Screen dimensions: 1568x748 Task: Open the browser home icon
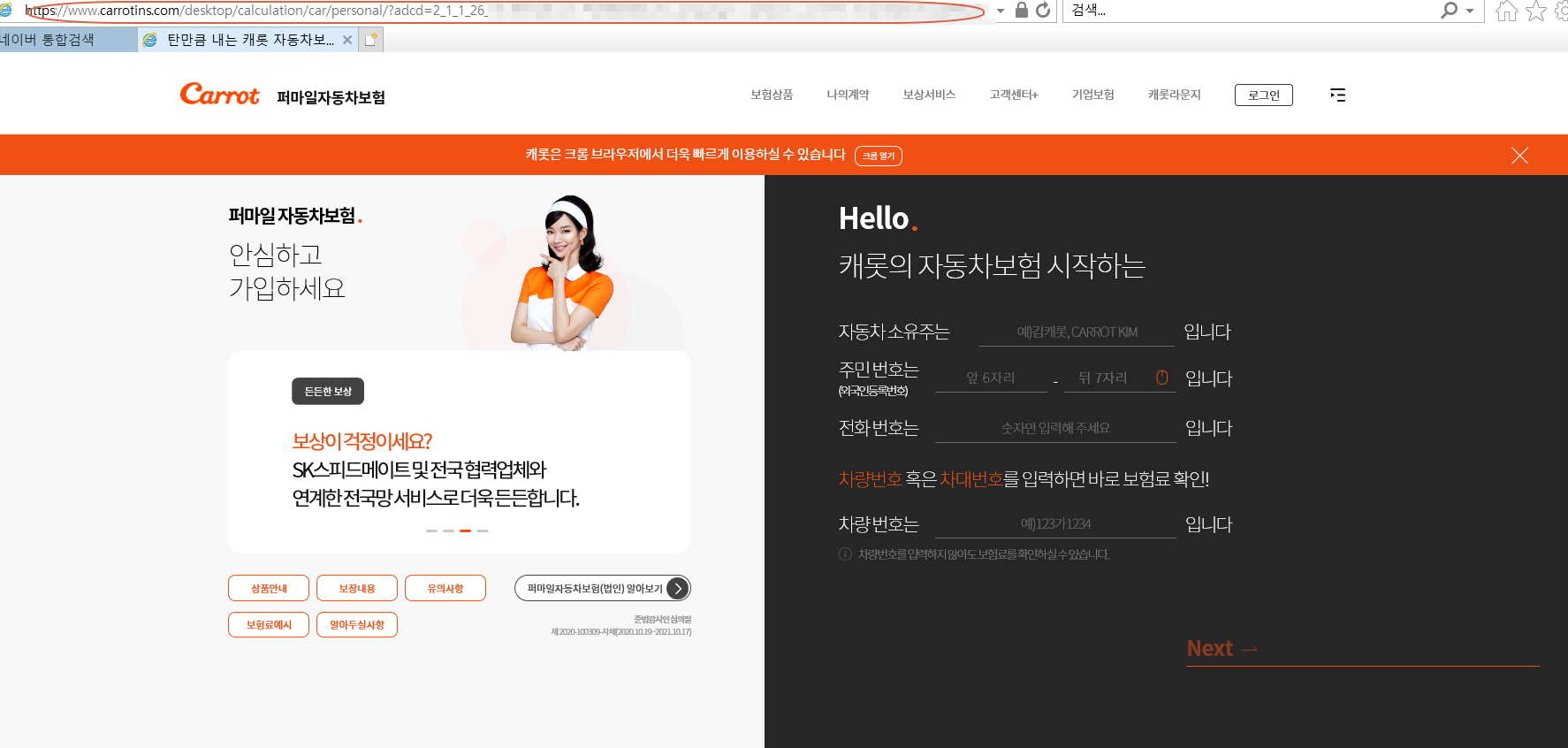coord(1507,11)
